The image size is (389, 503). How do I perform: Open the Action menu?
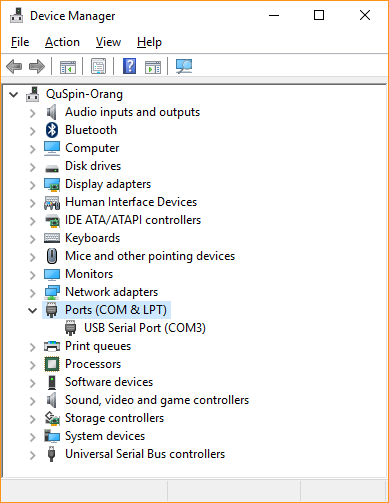pos(62,42)
